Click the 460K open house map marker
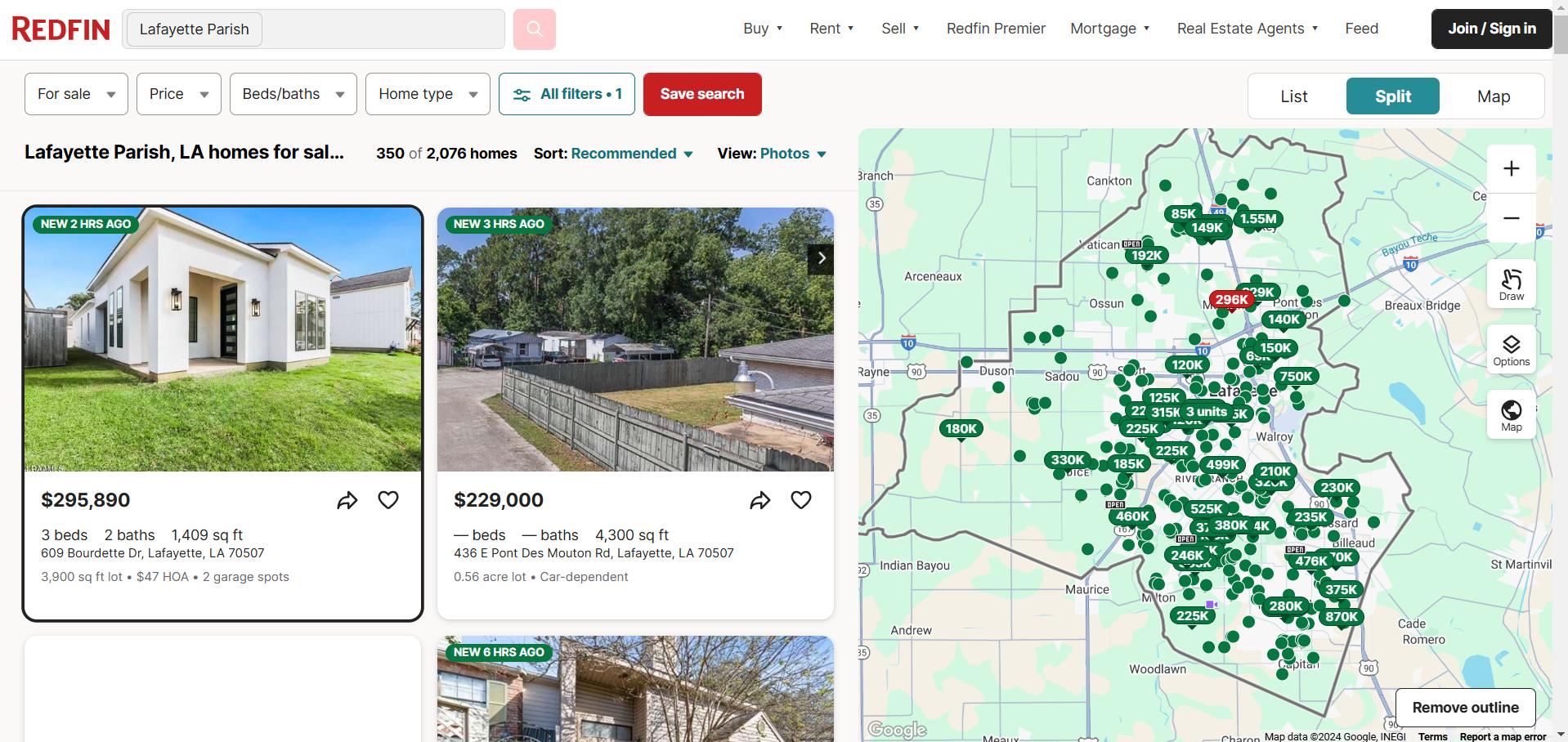The image size is (1568, 742). (1132, 516)
